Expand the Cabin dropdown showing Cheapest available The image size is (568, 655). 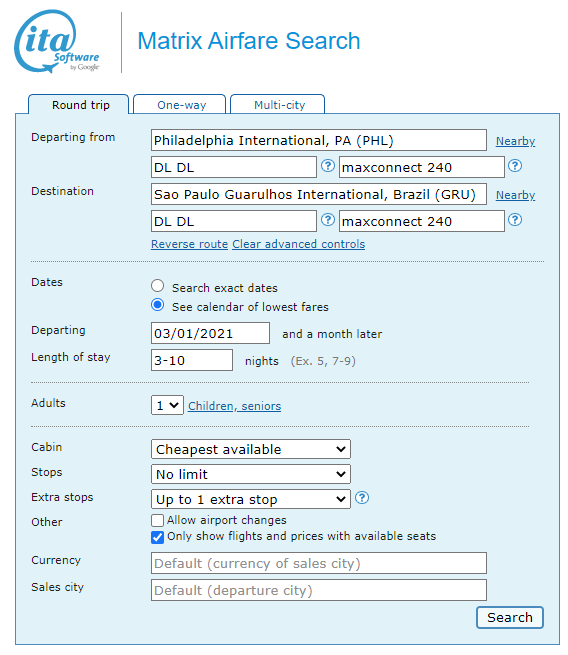(251, 449)
